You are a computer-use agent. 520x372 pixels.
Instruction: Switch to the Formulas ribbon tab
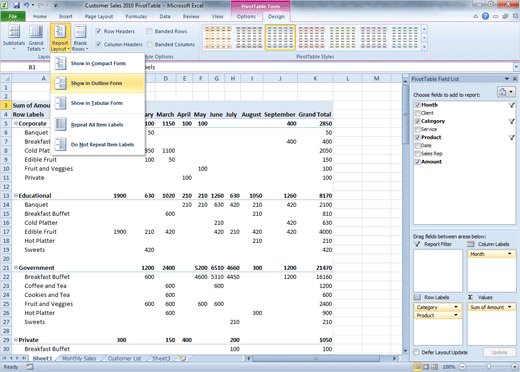coord(136,16)
